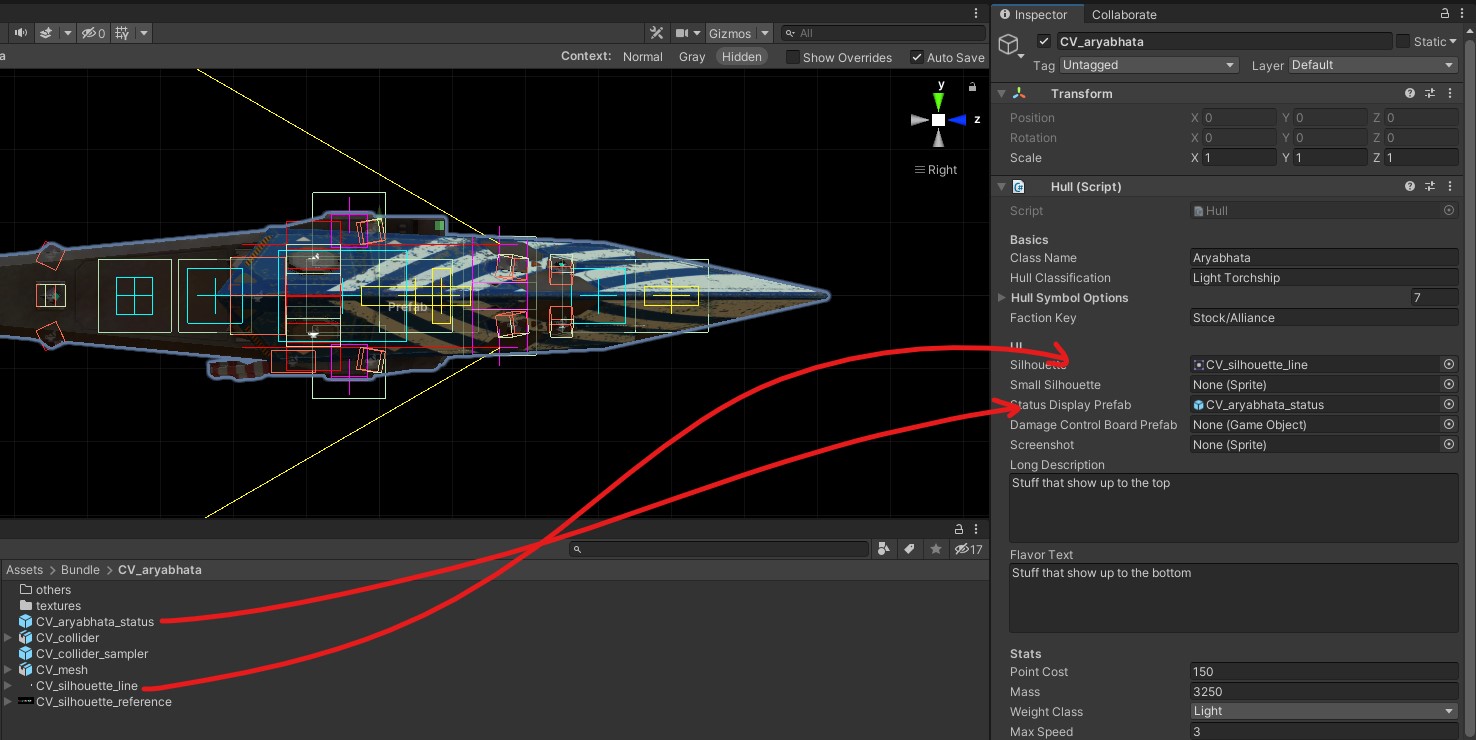Open Hull script presets icon
Screen dimensions: 1476x740
(1430, 186)
